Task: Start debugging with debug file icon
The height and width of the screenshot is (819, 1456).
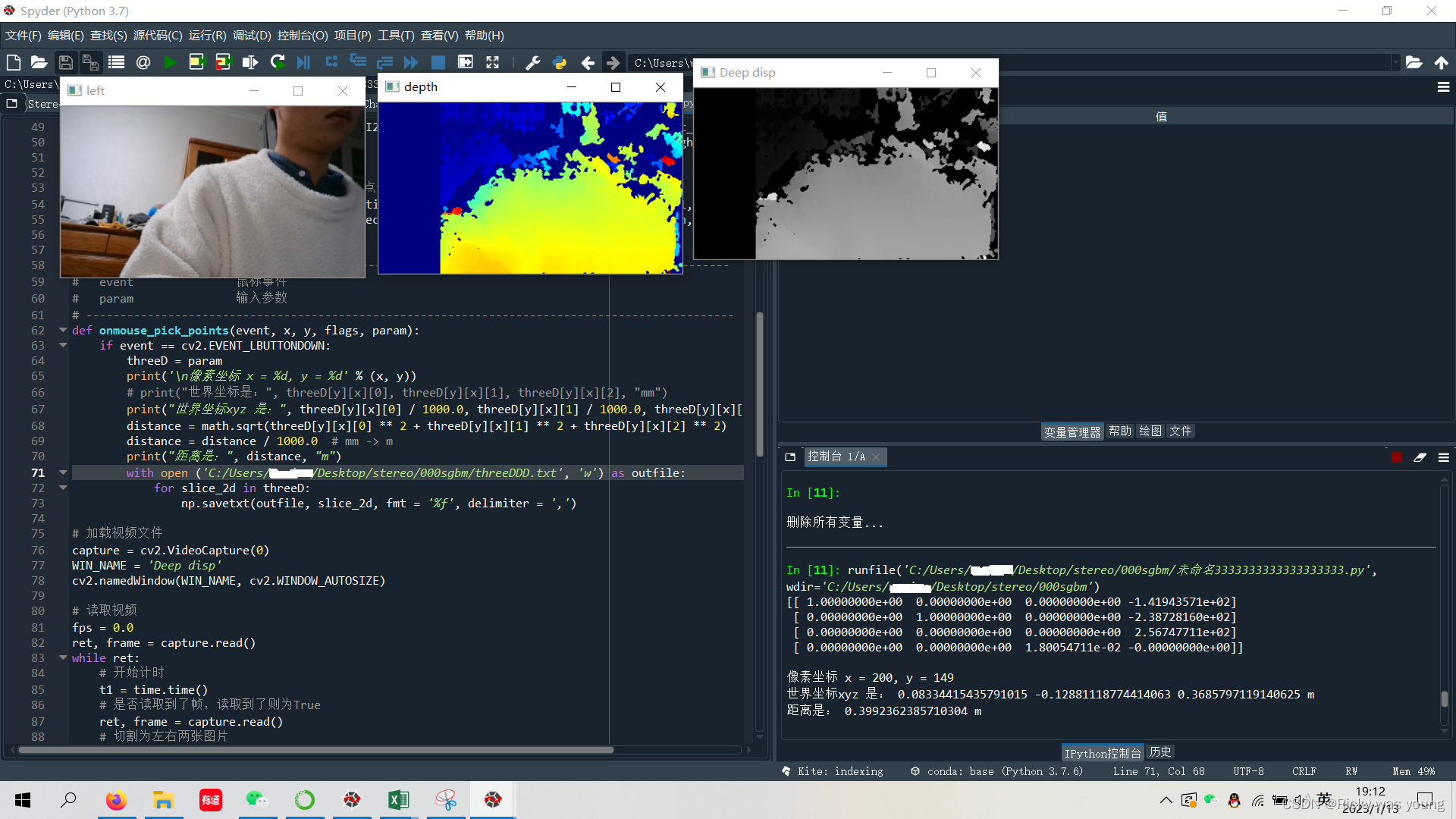Action: pyautogui.click(x=303, y=63)
